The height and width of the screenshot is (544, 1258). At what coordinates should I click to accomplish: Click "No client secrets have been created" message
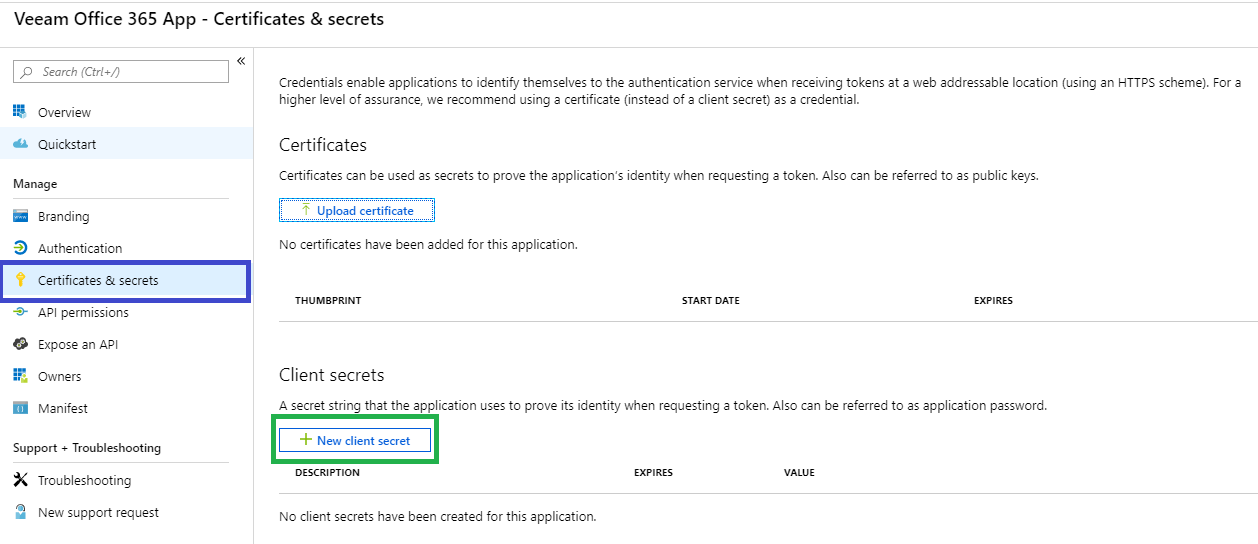(437, 517)
